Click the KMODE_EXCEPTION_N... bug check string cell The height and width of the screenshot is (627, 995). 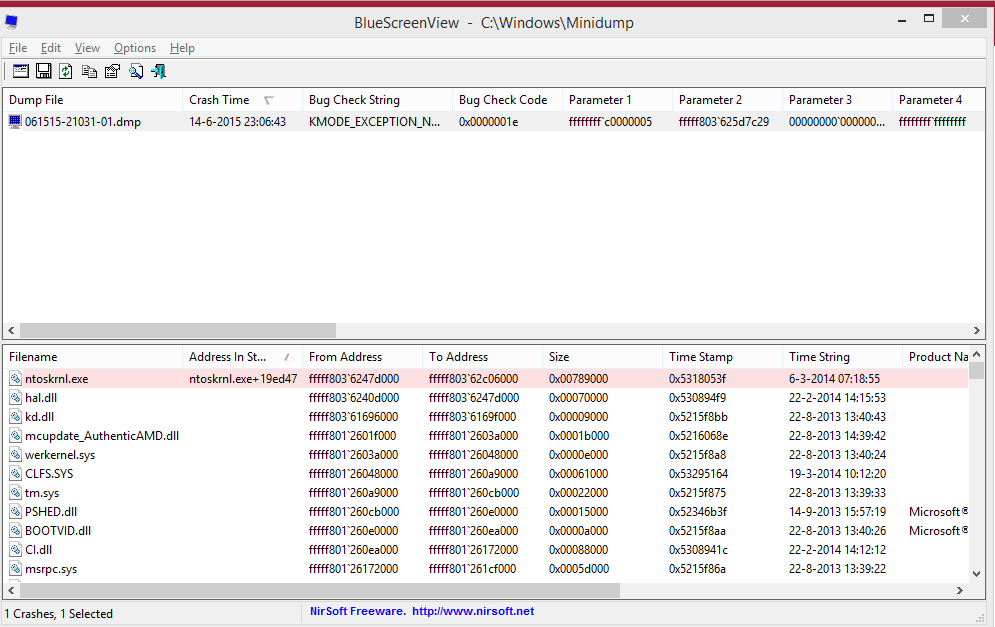click(374, 122)
